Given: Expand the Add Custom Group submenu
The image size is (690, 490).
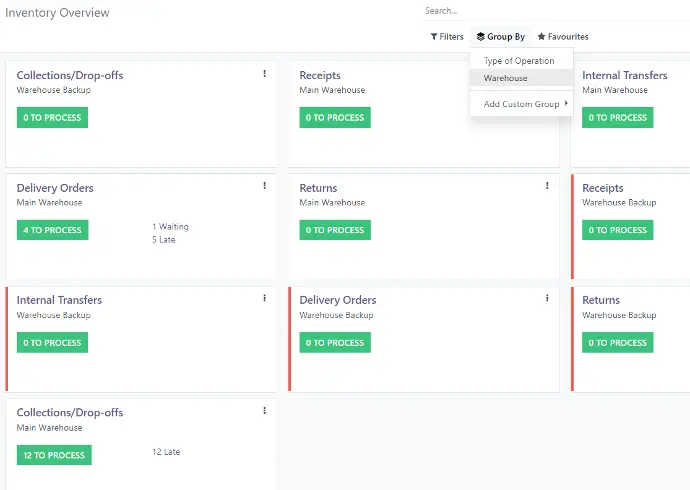Looking at the screenshot, I should point(521,104).
